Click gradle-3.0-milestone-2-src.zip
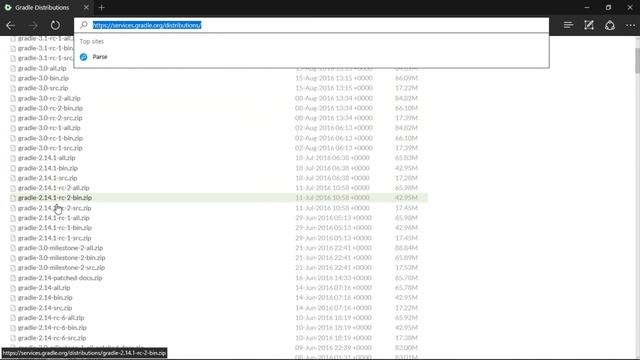Viewport: 640px width, 360px height. pos(61,267)
